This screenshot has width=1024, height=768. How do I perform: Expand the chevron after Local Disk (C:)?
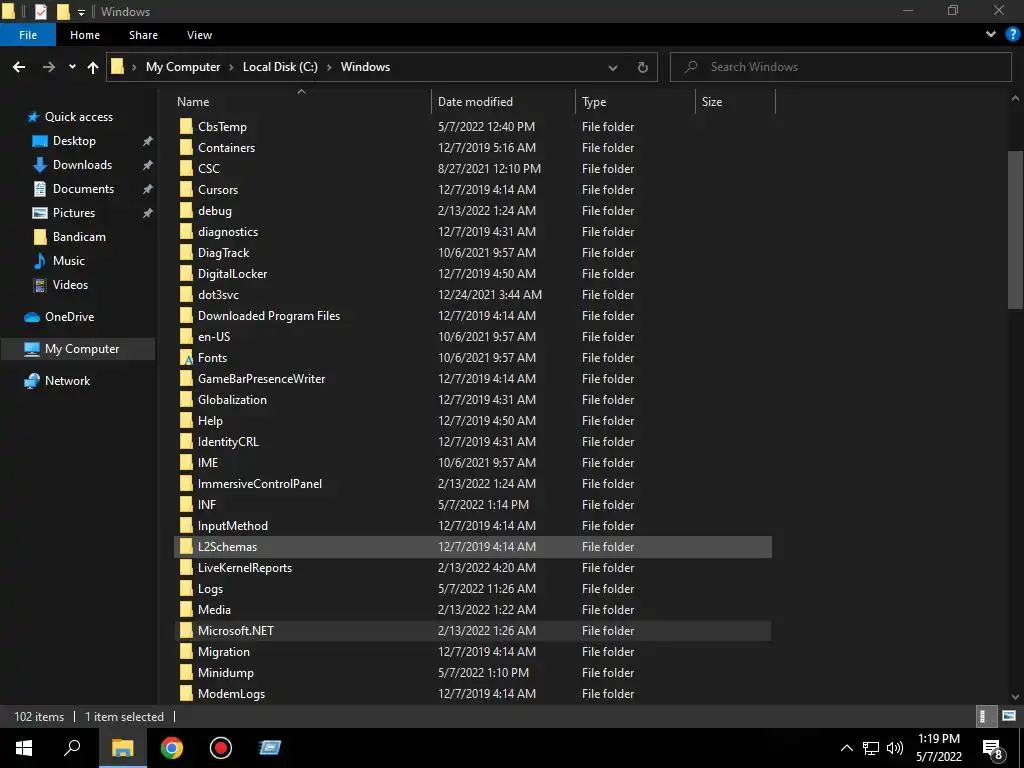point(329,67)
